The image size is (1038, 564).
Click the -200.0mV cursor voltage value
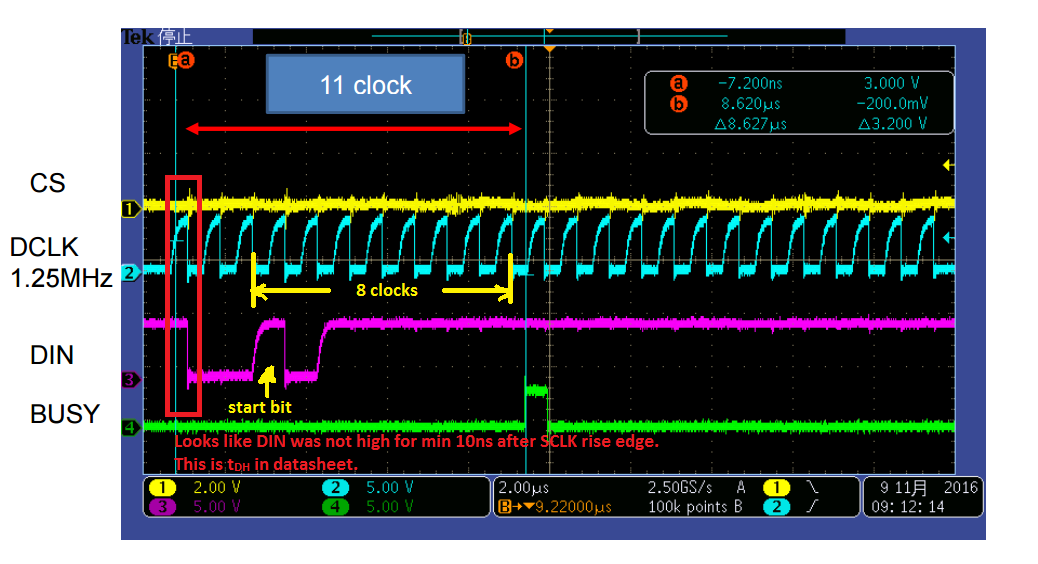(892, 104)
